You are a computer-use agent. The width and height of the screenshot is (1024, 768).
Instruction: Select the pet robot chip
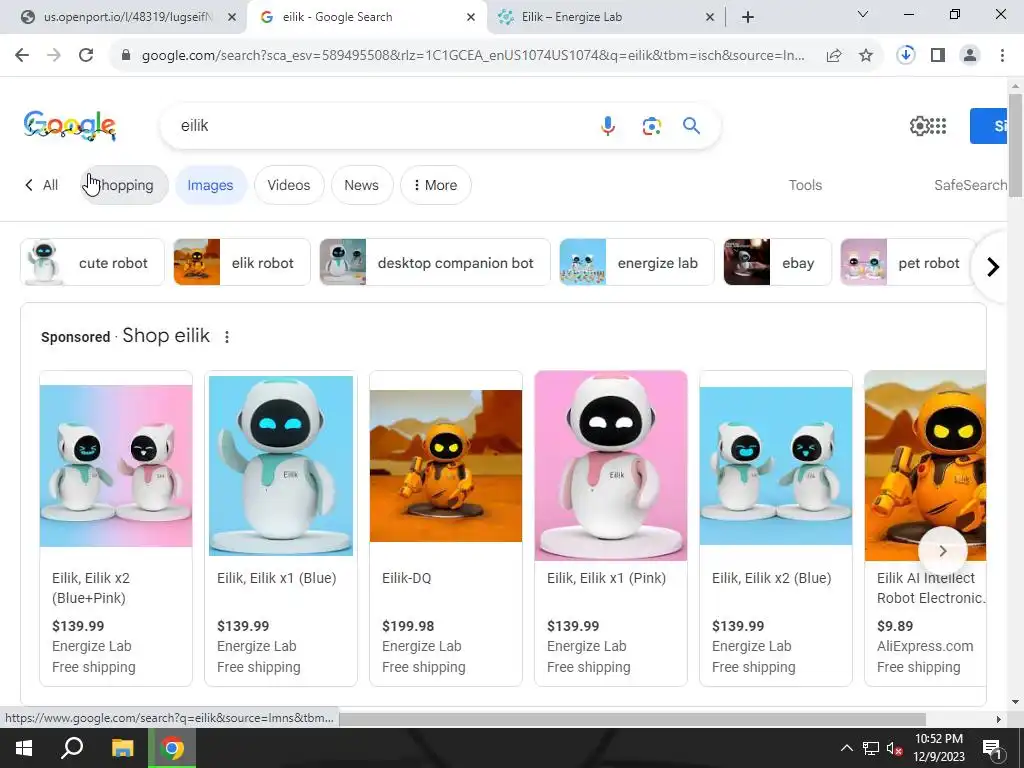[x=908, y=263]
